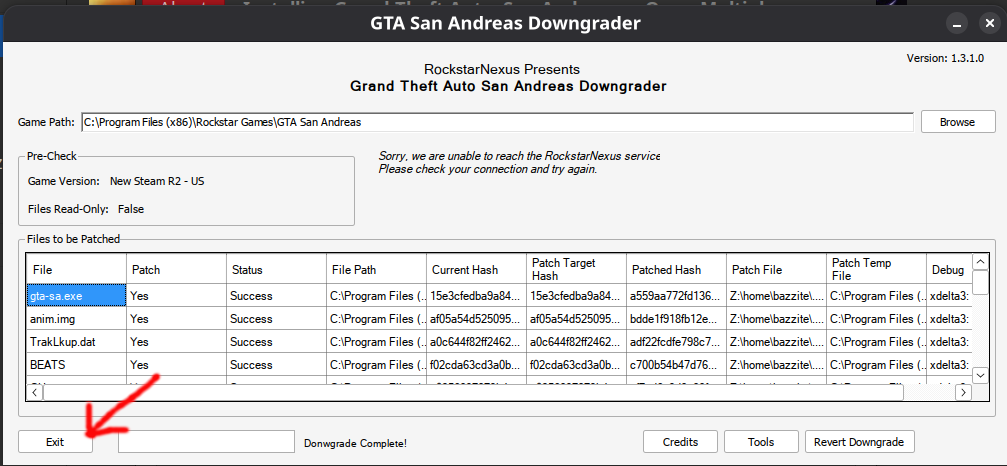Select the anim.img file cell
The height and width of the screenshot is (466, 1007).
point(76,319)
